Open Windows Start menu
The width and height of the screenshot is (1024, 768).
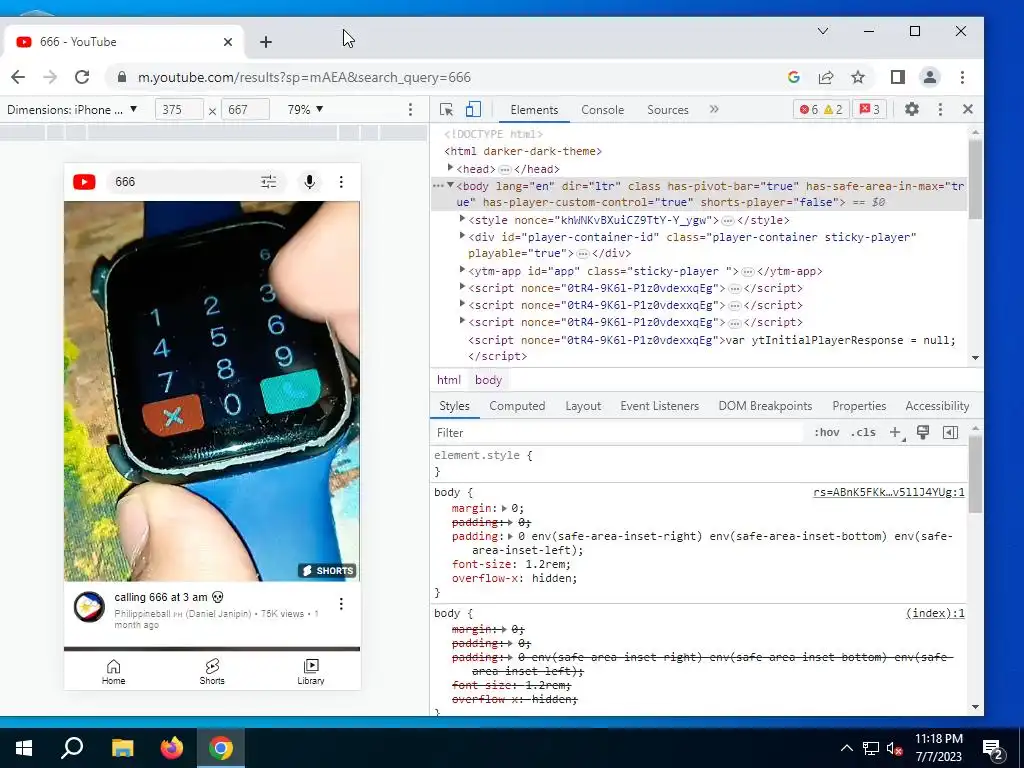[24, 748]
